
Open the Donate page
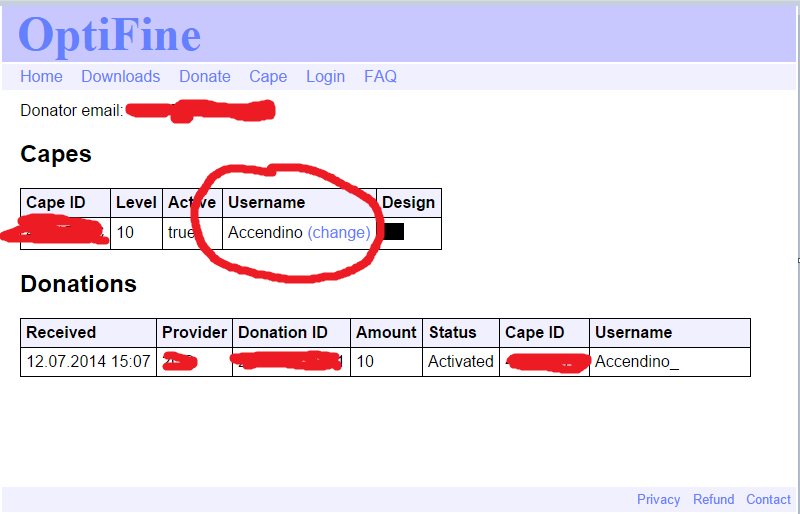205,77
